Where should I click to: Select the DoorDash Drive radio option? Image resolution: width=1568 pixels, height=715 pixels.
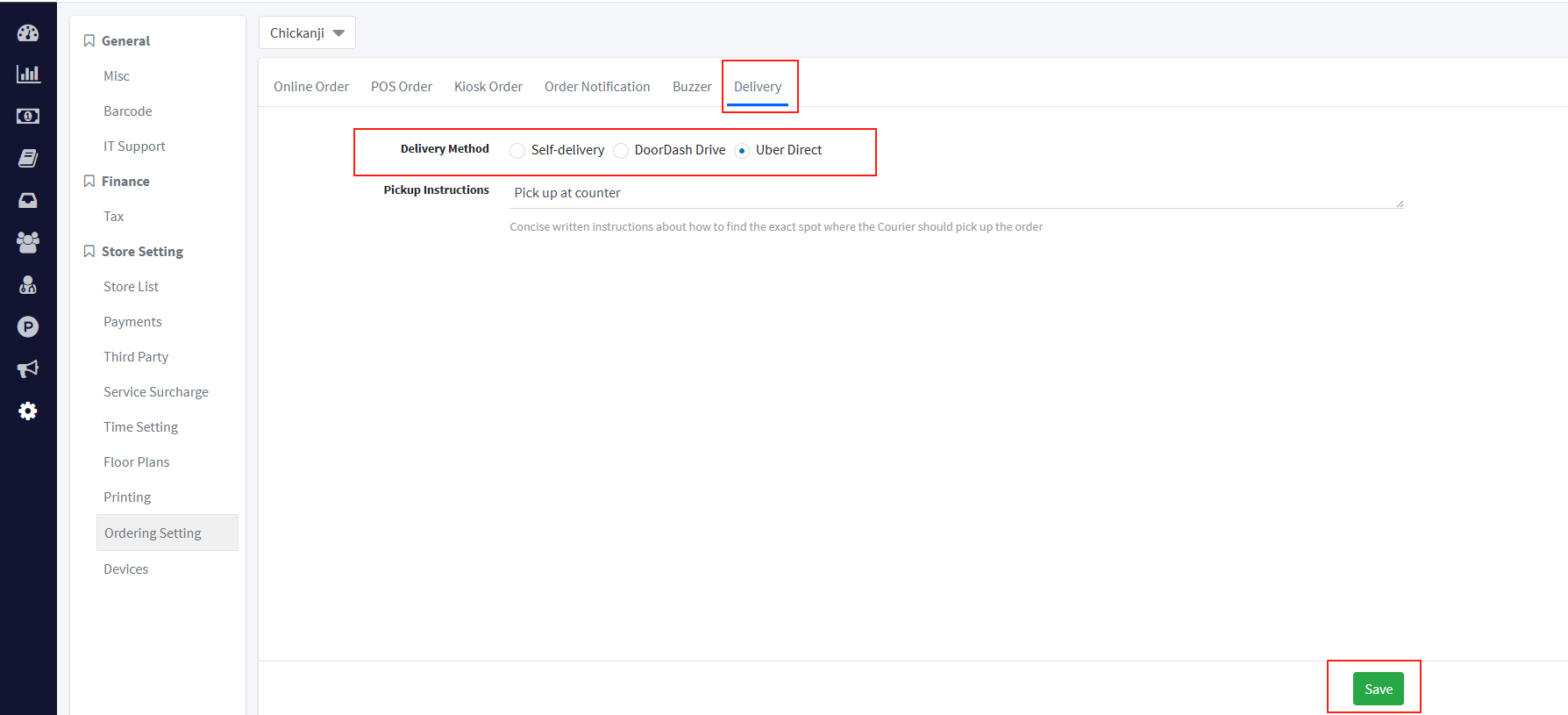[621, 151]
